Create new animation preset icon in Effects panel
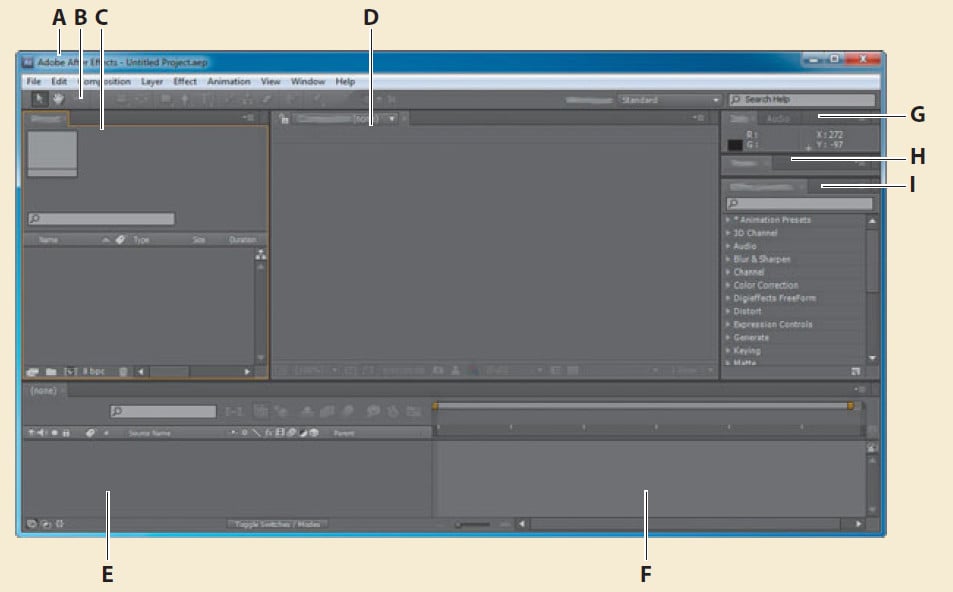This screenshot has width=953, height=592. [x=856, y=371]
